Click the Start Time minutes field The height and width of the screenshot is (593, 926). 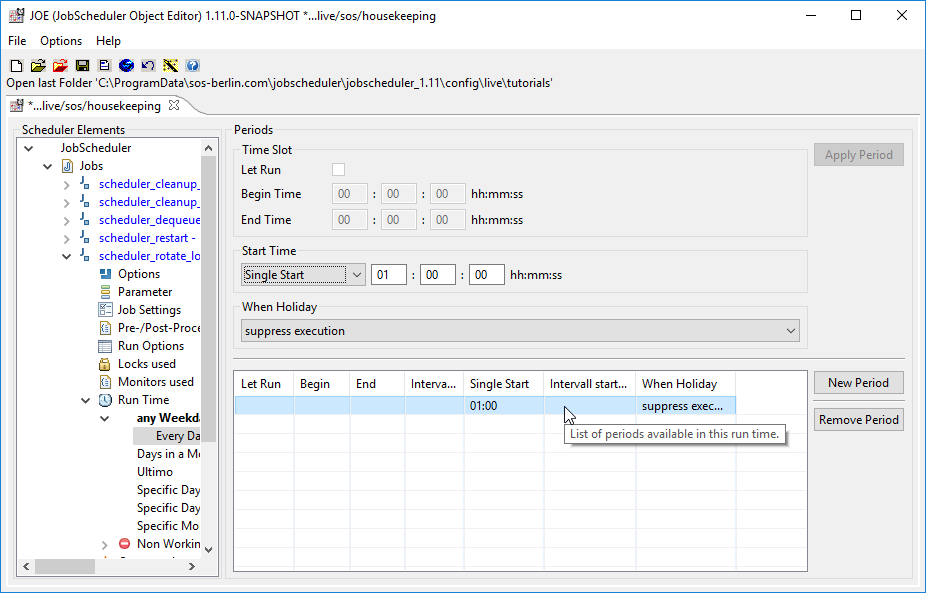(x=438, y=275)
